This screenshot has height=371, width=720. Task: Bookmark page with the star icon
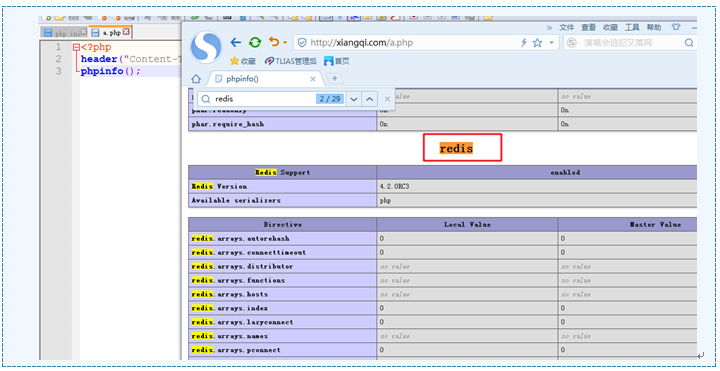point(537,43)
